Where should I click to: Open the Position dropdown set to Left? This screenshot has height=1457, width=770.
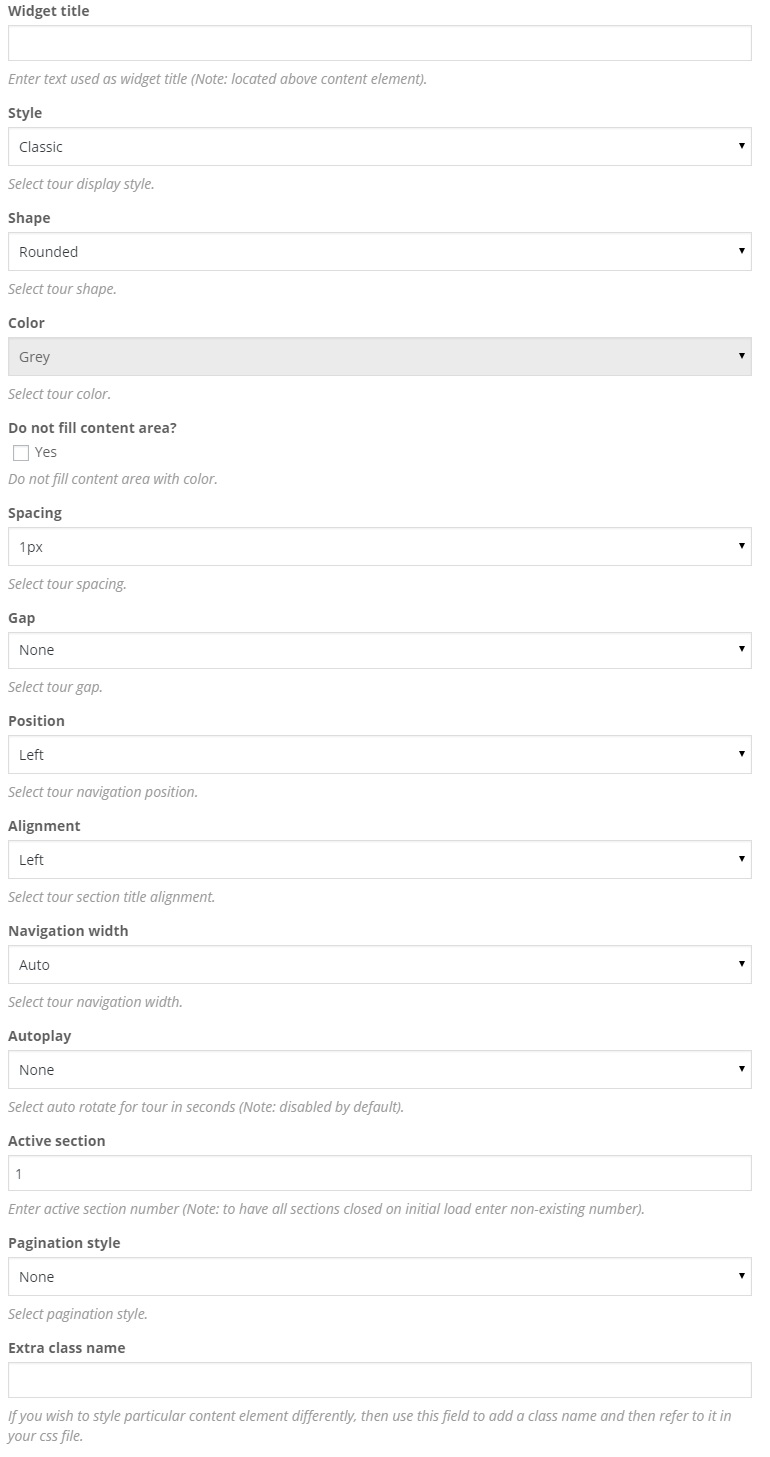(x=379, y=755)
